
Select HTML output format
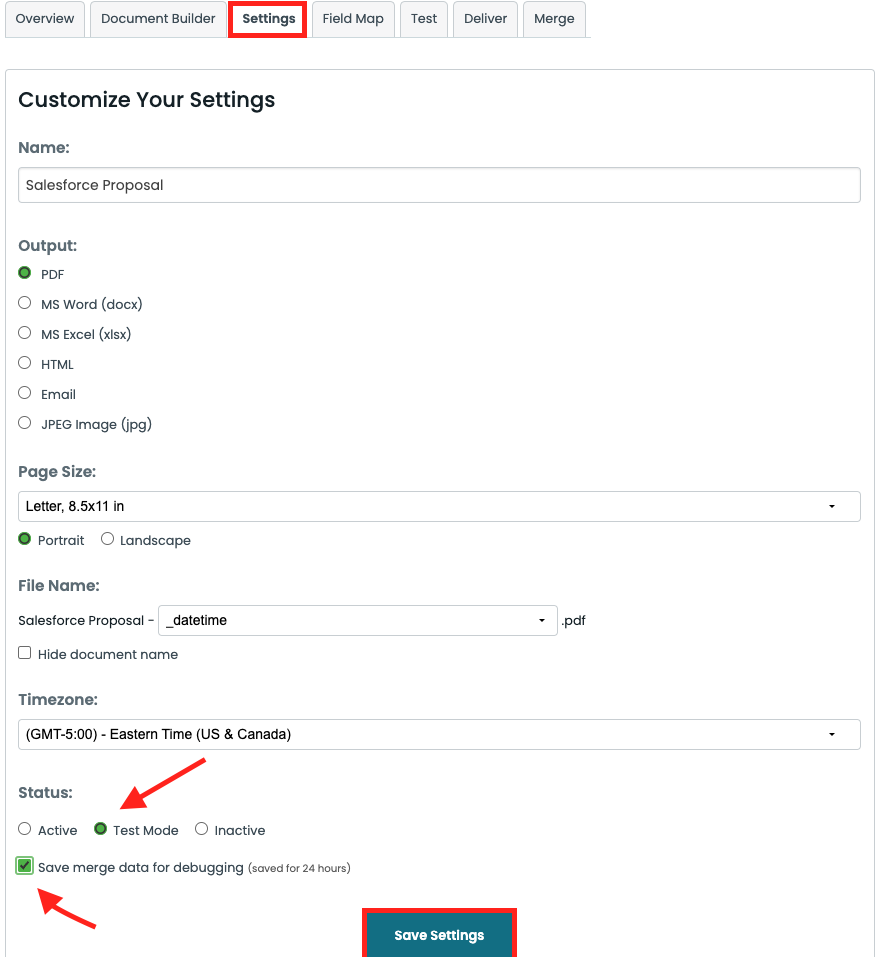point(24,362)
